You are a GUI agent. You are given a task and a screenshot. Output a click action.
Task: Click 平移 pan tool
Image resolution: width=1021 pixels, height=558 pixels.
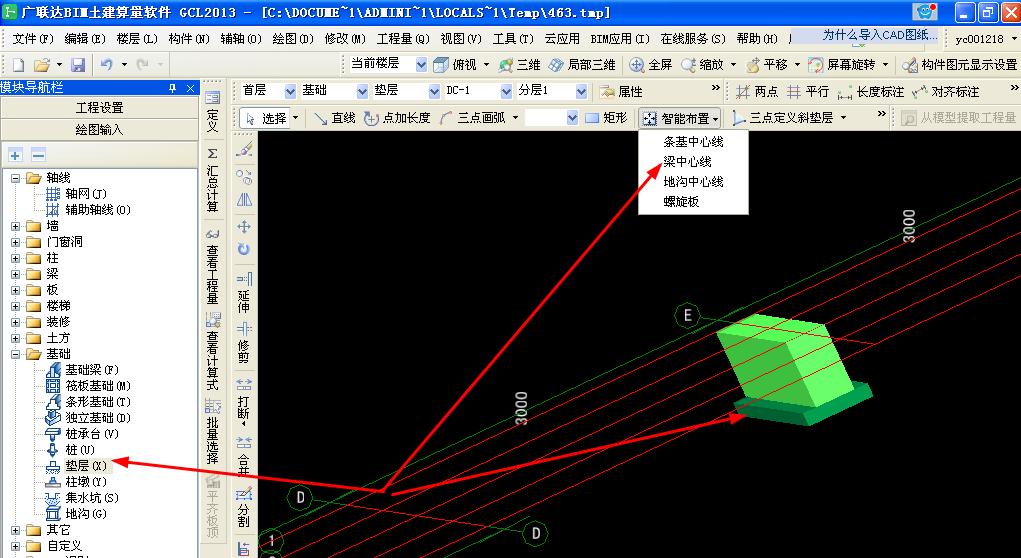pyautogui.click(x=766, y=64)
